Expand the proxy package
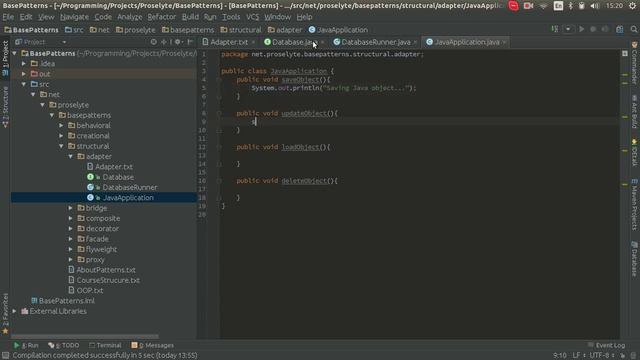640x360 pixels. point(71,260)
